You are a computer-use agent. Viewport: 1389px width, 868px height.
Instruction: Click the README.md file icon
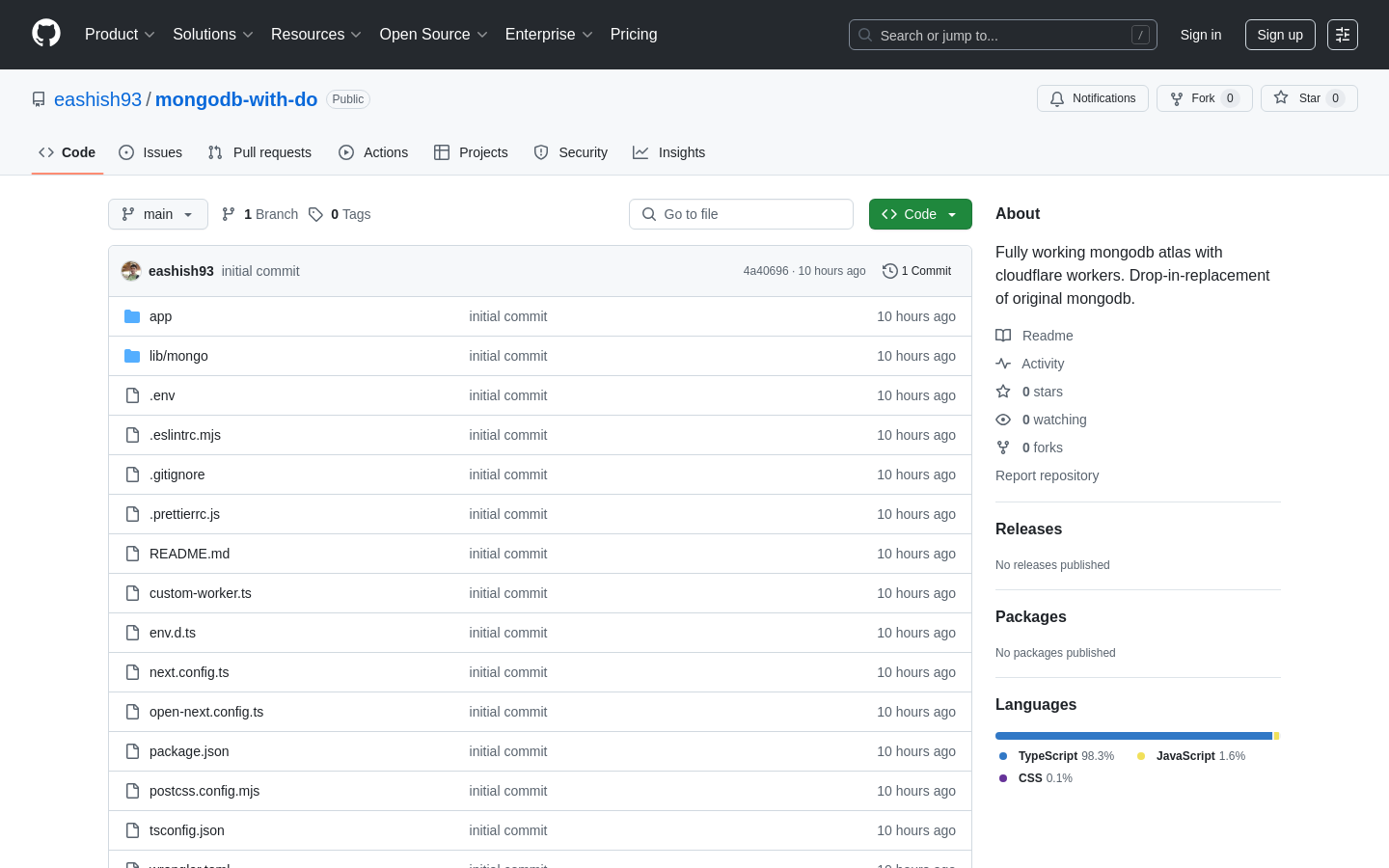(x=132, y=554)
